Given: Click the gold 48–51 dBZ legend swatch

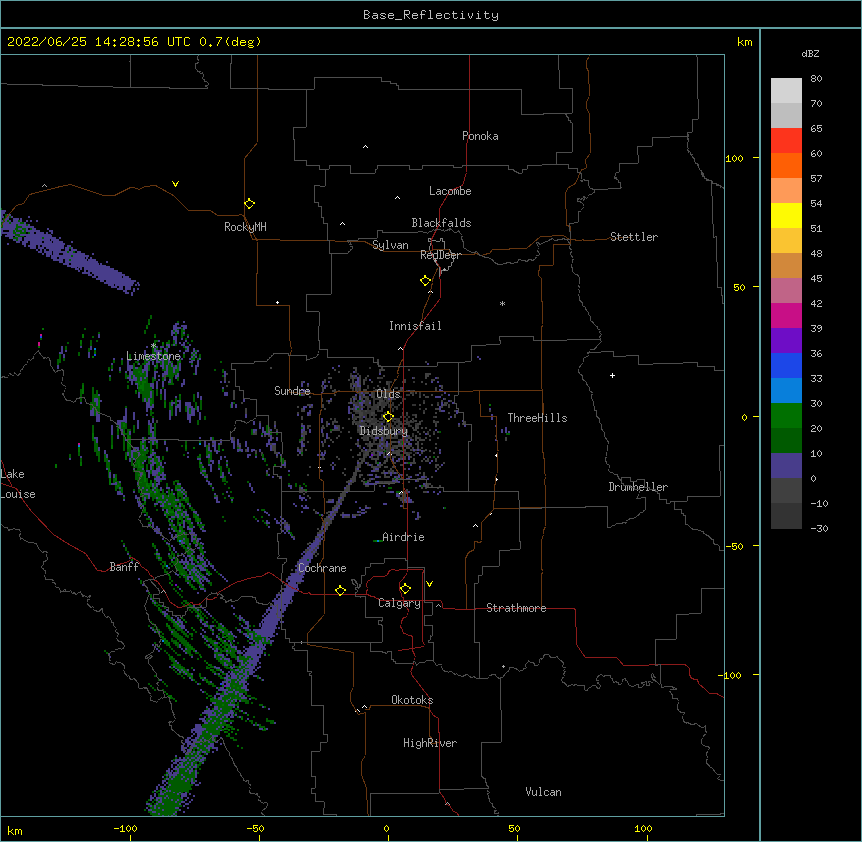Looking at the screenshot, I should 786,241.
